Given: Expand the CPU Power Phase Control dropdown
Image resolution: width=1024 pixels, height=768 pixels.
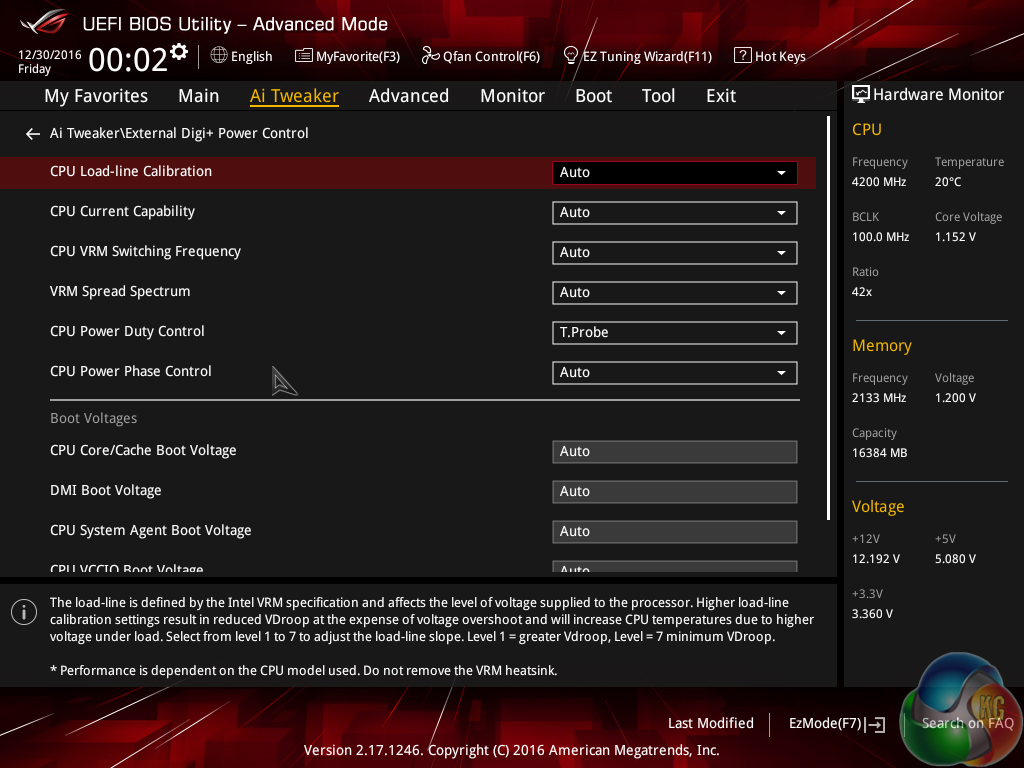Looking at the screenshot, I should point(674,372).
